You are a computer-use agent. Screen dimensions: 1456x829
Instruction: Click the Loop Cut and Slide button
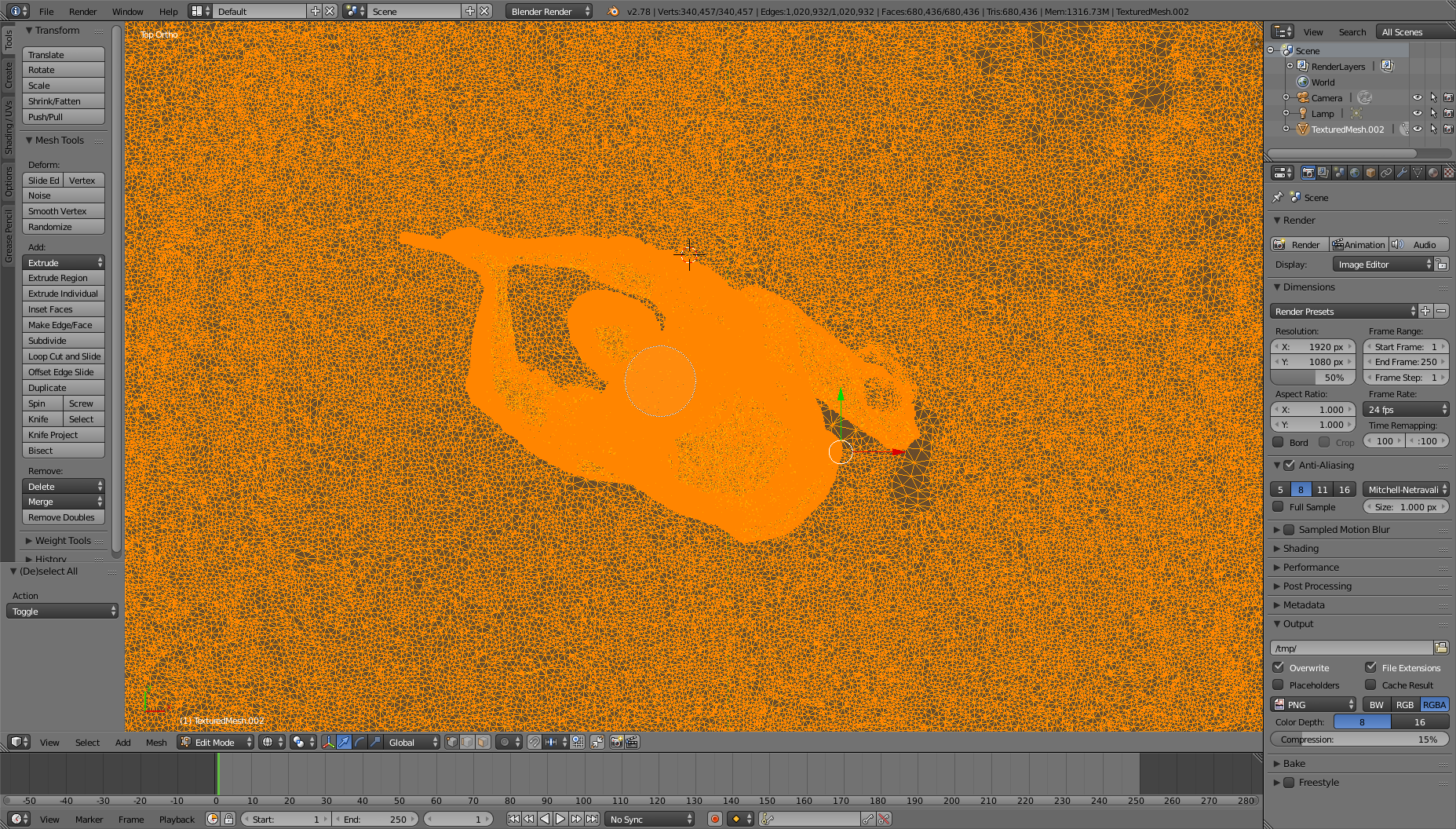tap(64, 356)
